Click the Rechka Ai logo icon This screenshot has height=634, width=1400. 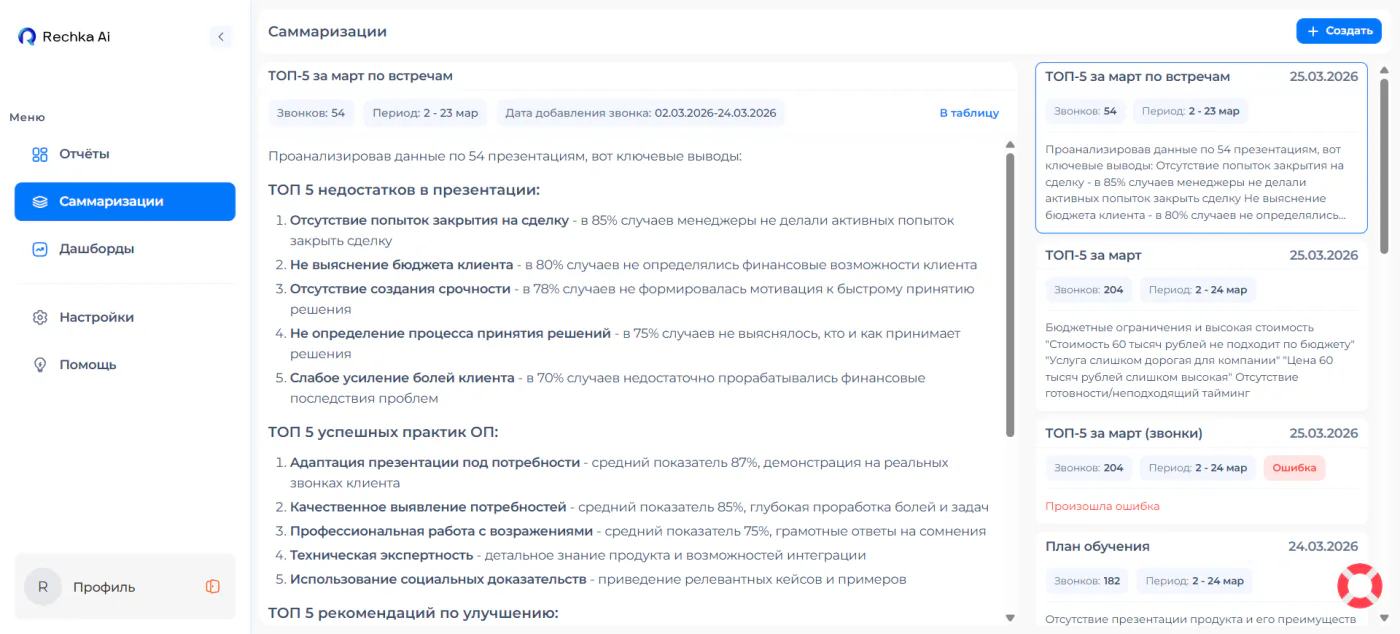point(27,37)
